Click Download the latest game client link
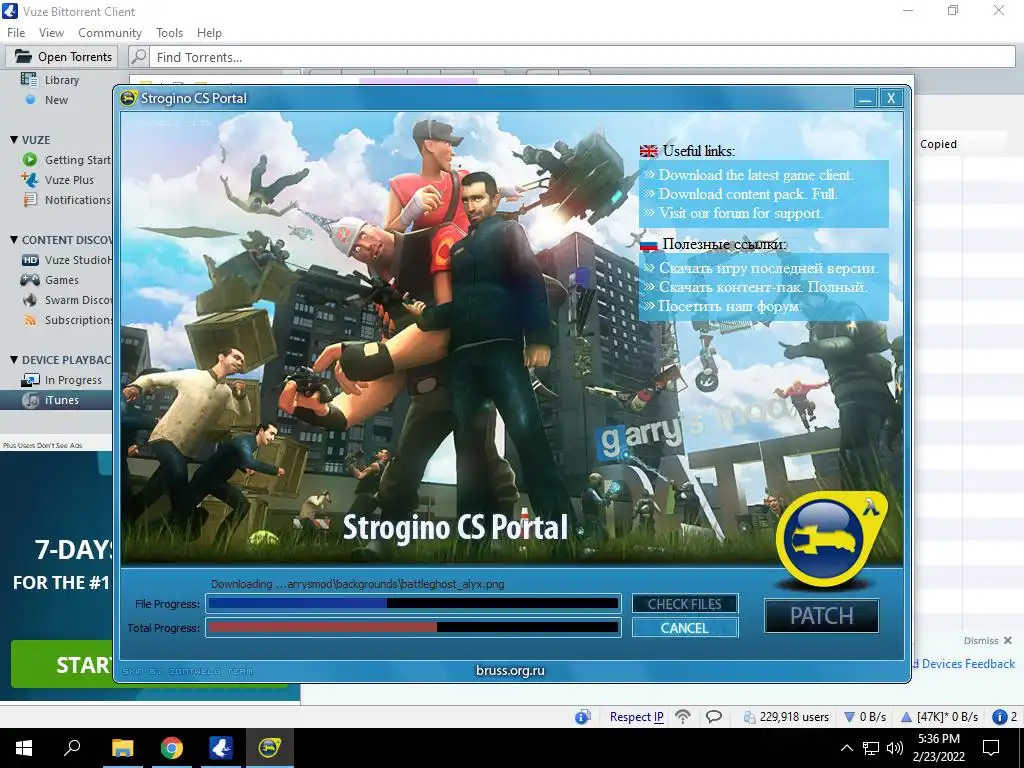The image size is (1024, 768). tap(756, 175)
